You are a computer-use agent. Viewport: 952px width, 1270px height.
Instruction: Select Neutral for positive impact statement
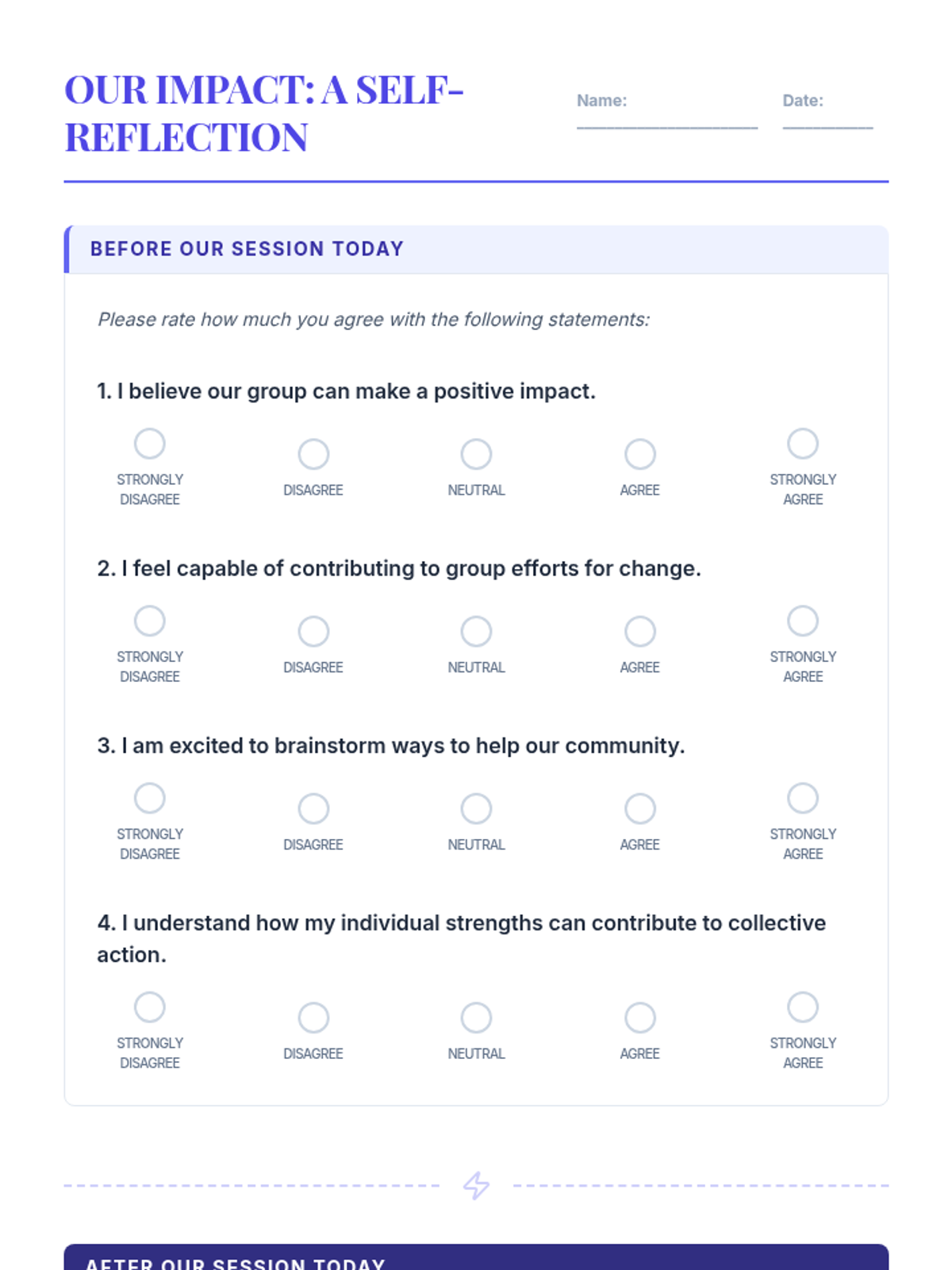coord(476,454)
